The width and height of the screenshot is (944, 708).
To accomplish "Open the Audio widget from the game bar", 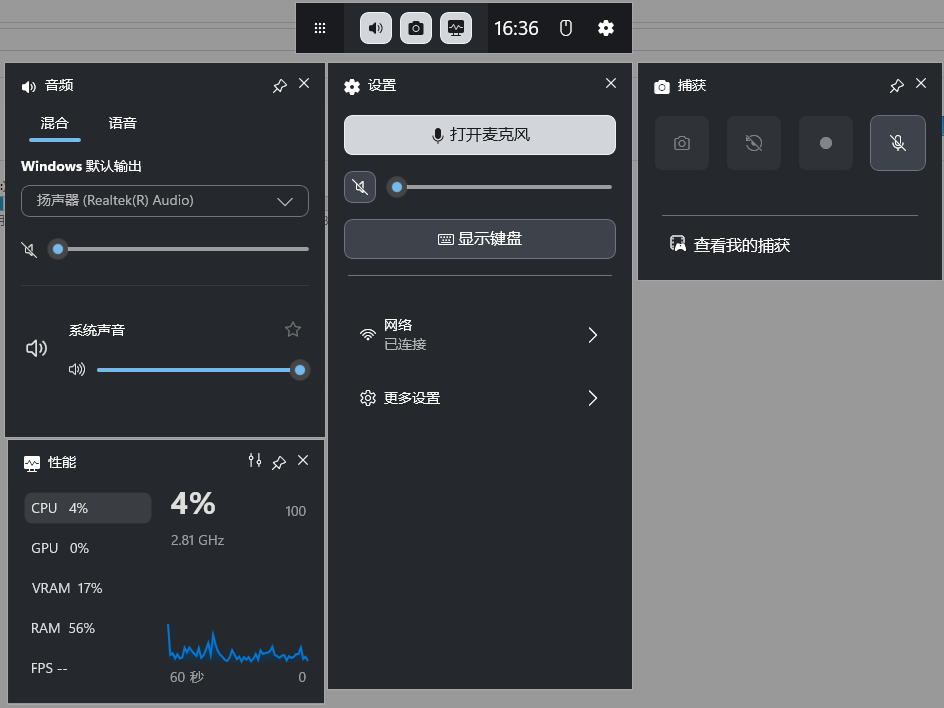I will [374, 28].
